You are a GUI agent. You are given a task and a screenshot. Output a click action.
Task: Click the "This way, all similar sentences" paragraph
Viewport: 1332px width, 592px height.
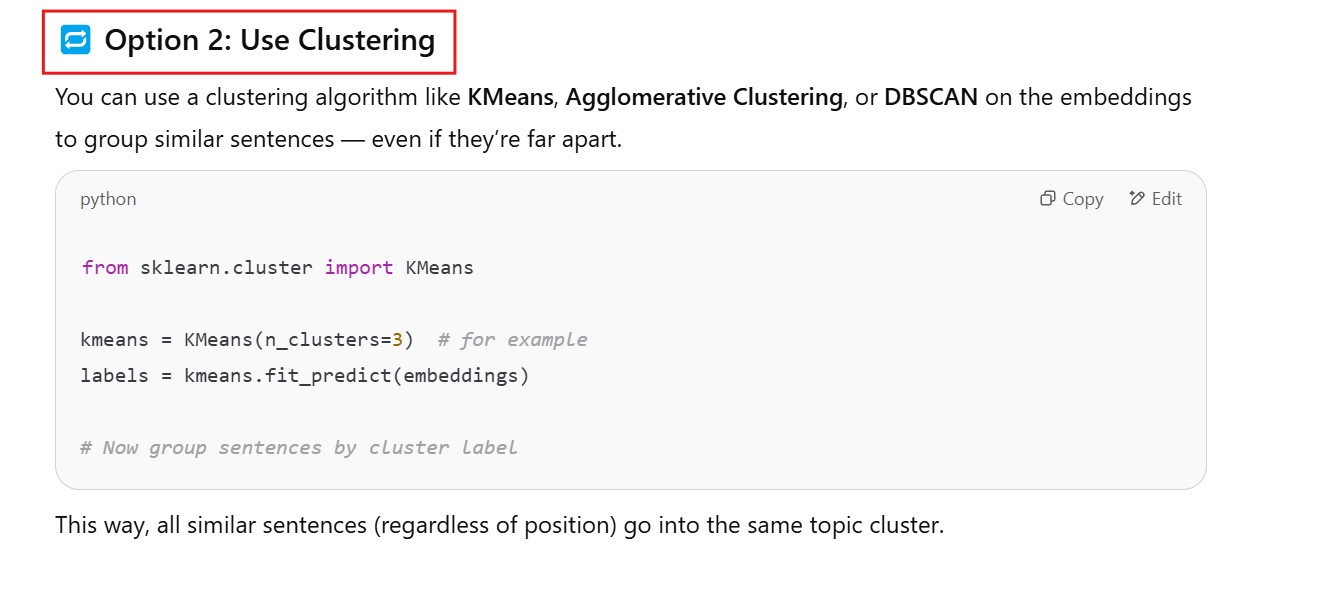click(x=499, y=525)
